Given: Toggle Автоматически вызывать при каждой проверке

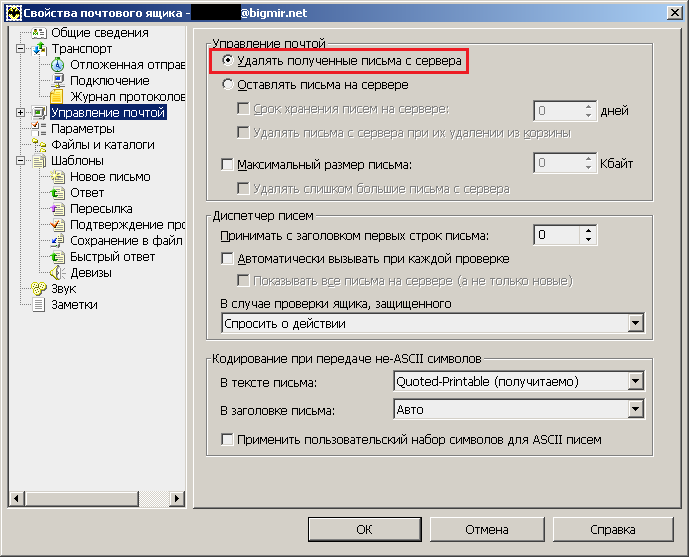Looking at the screenshot, I should coord(227,257).
